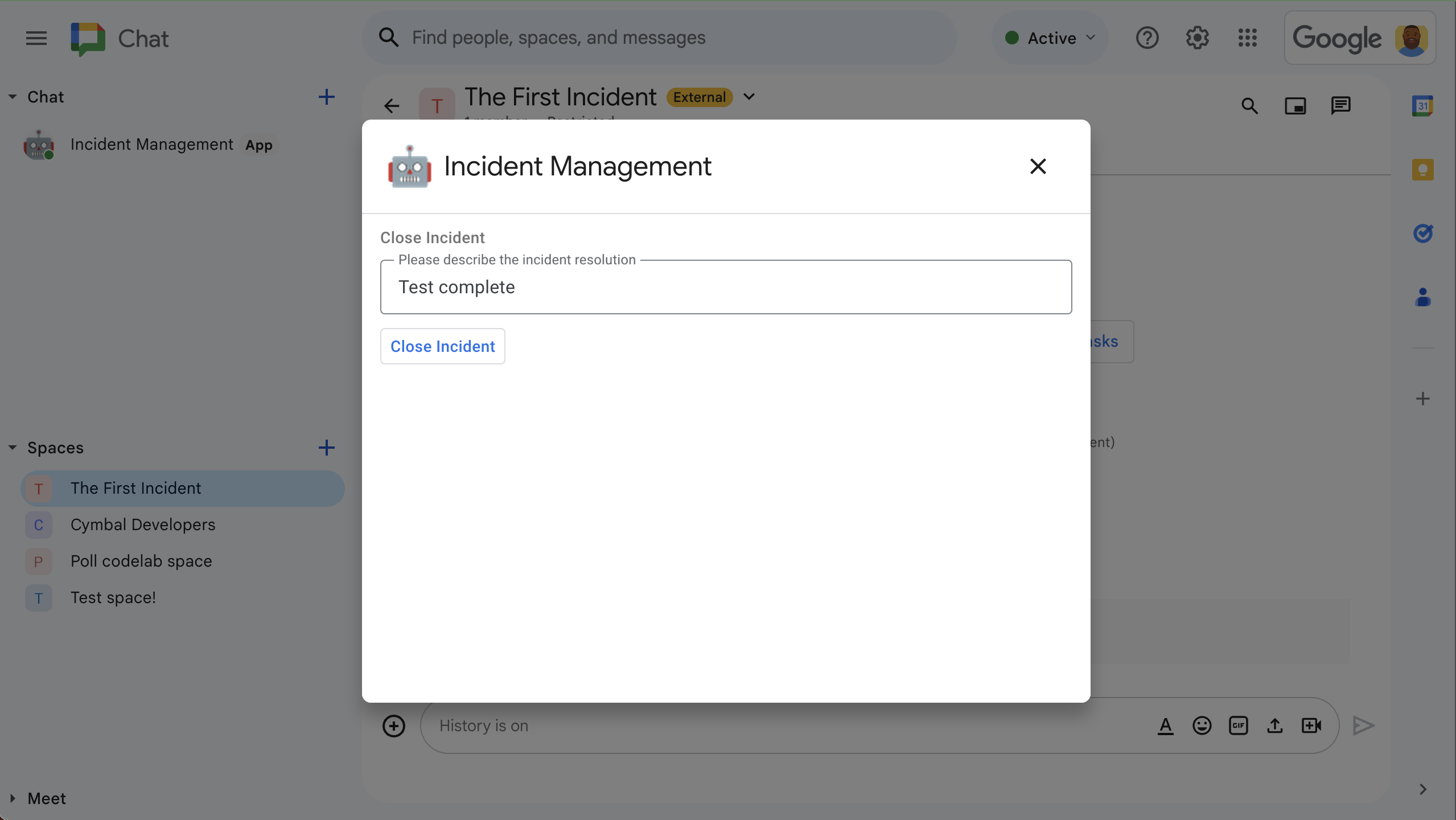Screen dimensions: 1456x820
Task: Select Cymbal Developers space
Action: pyautogui.click(x=143, y=524)
